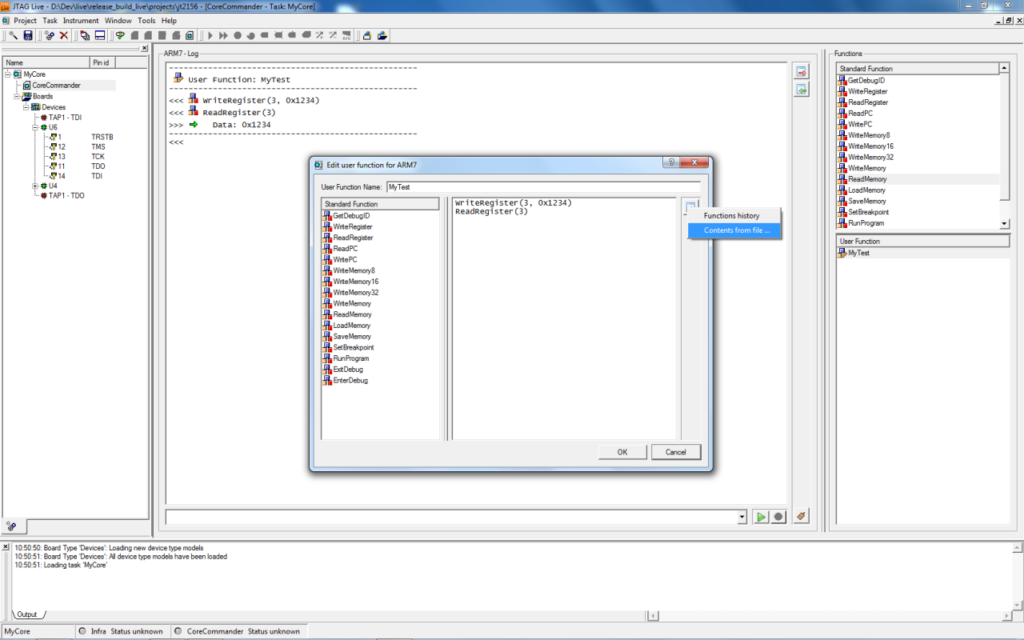Click the green run button beside the command input
The image size is (1024, 640).
(761, 517)
